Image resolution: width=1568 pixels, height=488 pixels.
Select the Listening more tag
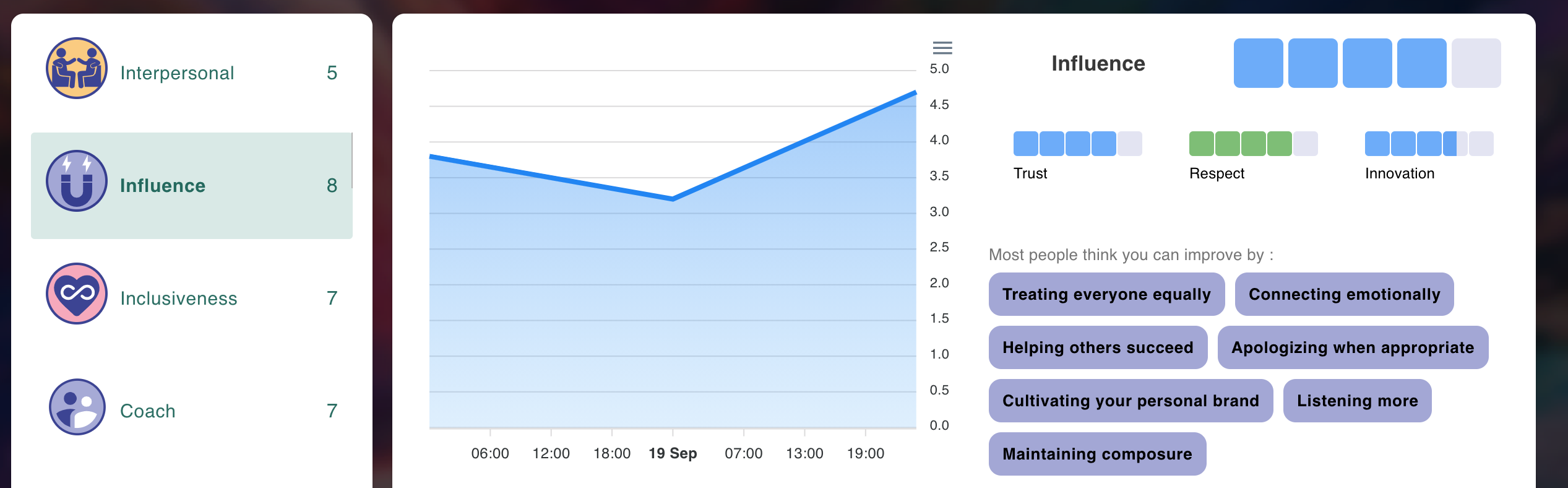[x=1357, y=401]
